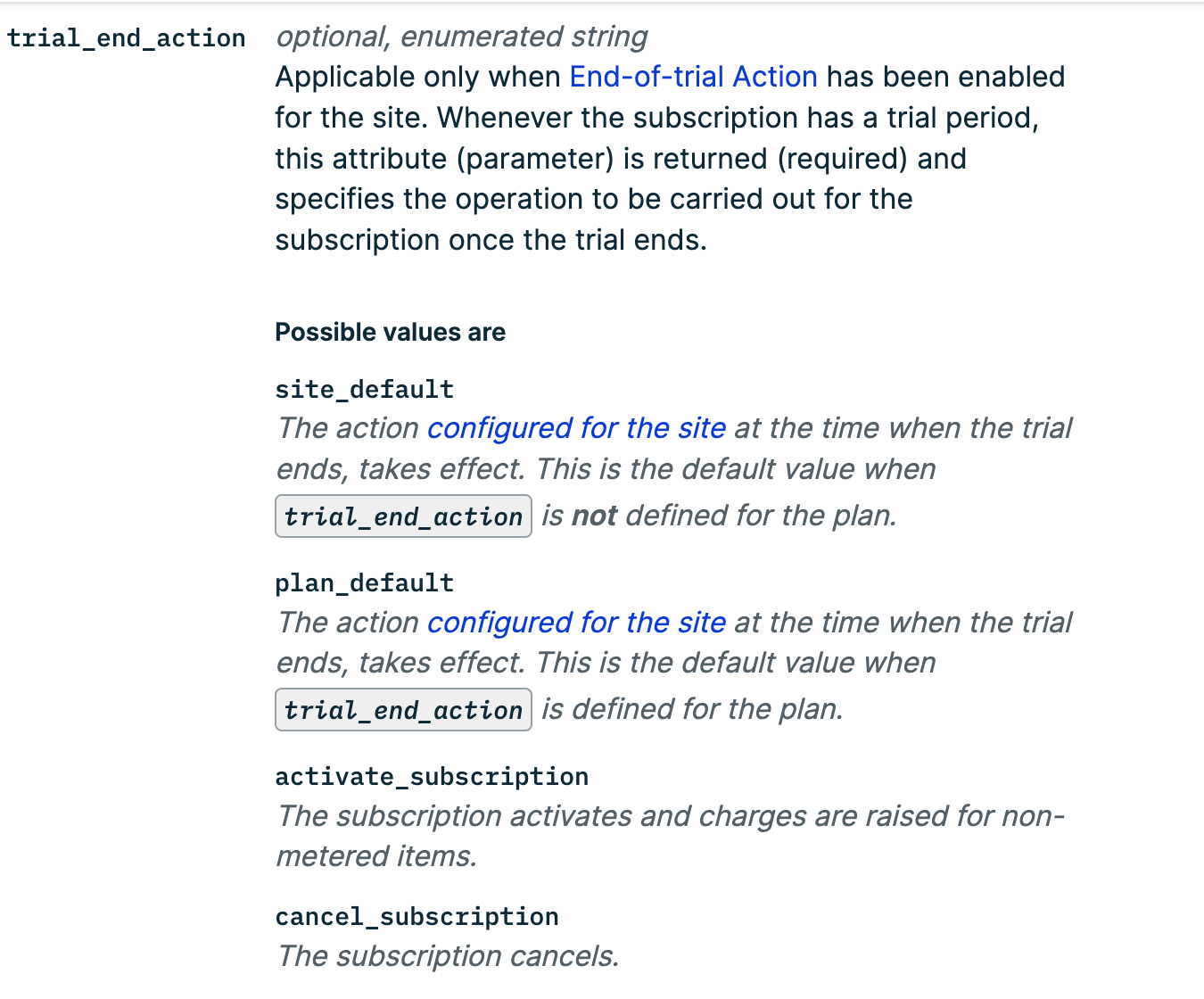Select the activate_subscription value name
This screenshot has width=1204, height=999.
coord(432,777)
